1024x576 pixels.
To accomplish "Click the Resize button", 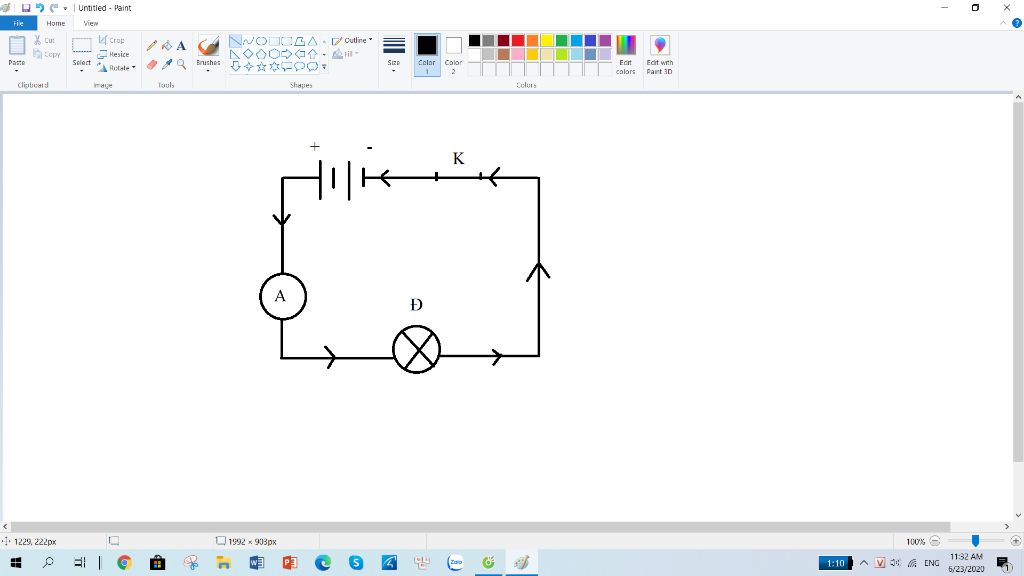I will coord(114,54).
